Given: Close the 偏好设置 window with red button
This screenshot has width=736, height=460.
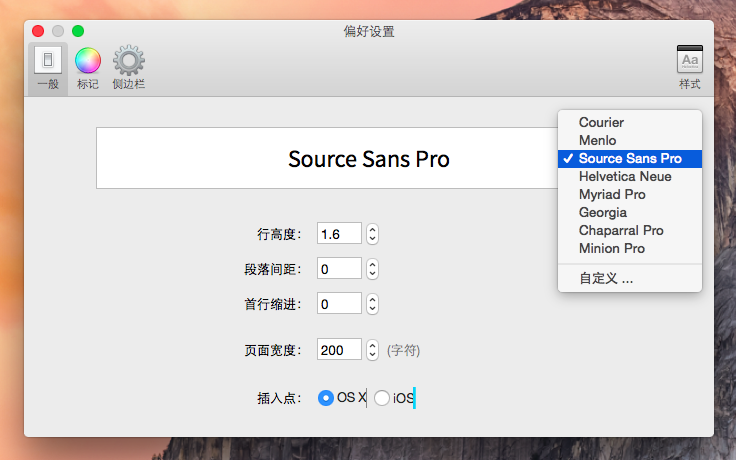Looking at the screenshot, I should pyautogui.click(x=38, y=31).
